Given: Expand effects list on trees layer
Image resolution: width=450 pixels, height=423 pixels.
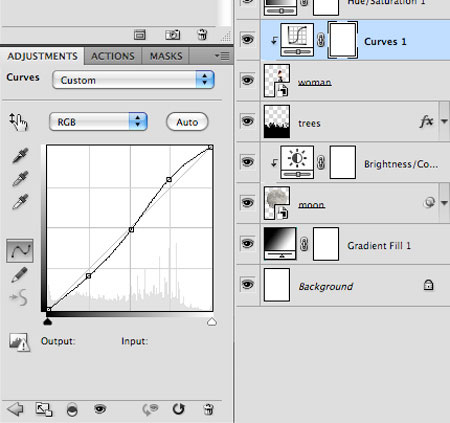Looking at the screenshot, I should 444,121.
